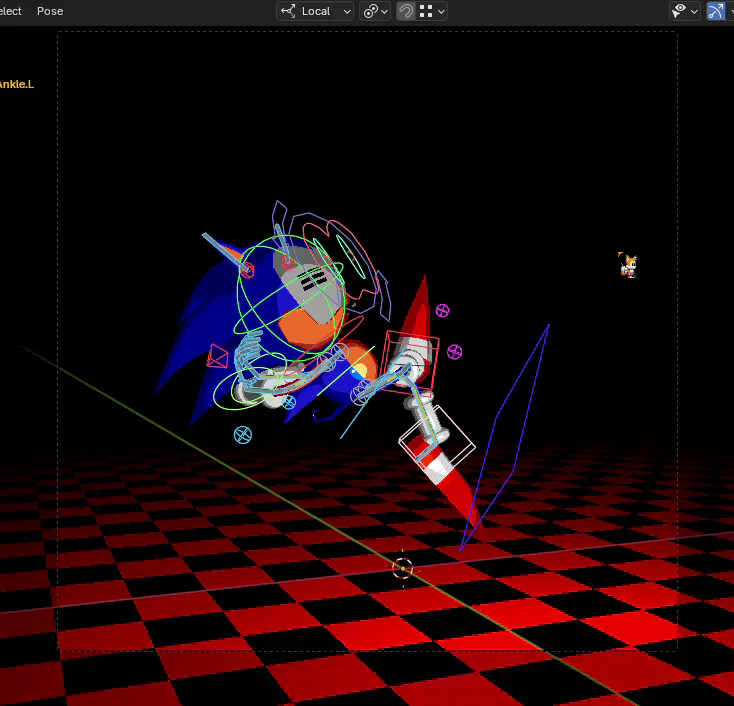Viewport: 734px width, 706px height.
Task: Toggle the Show Gizmo button
Action: click(715, 11)
